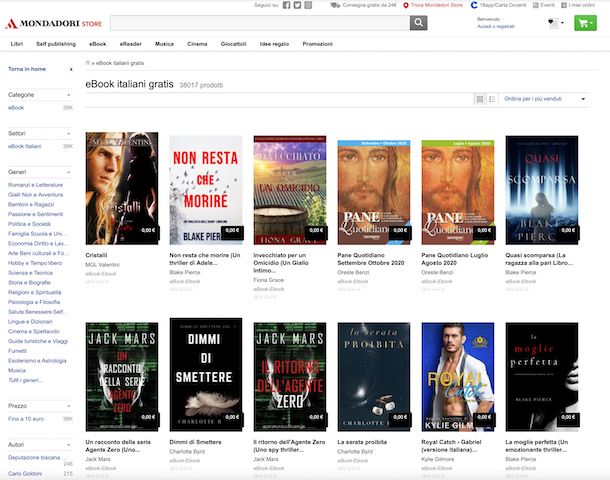Click the free delivery truck icon
This screenshot has height=480, width=610.
pos(335,5)
